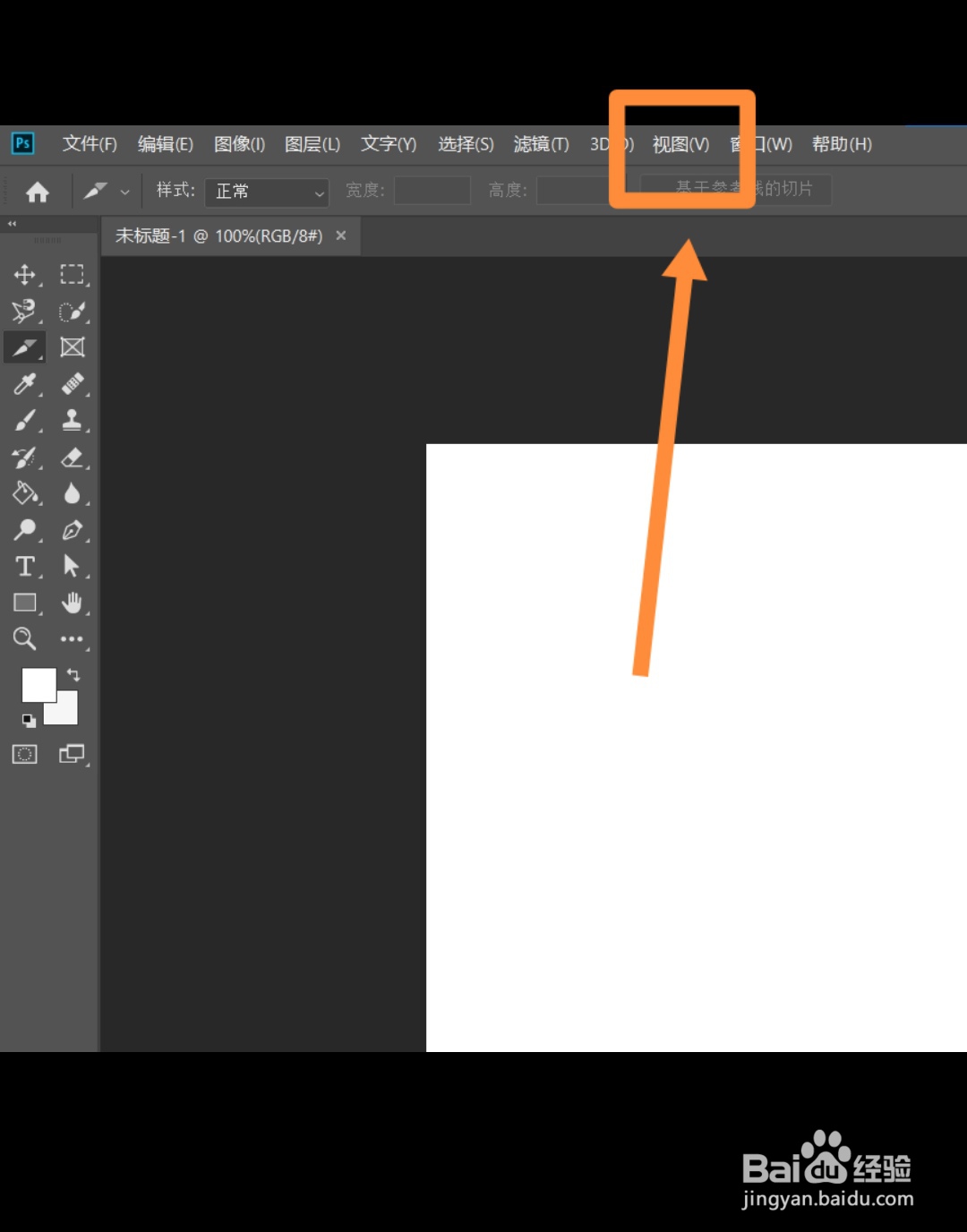Select the Hand tool
The image size is (967, 1232).
tap(73, 603)
